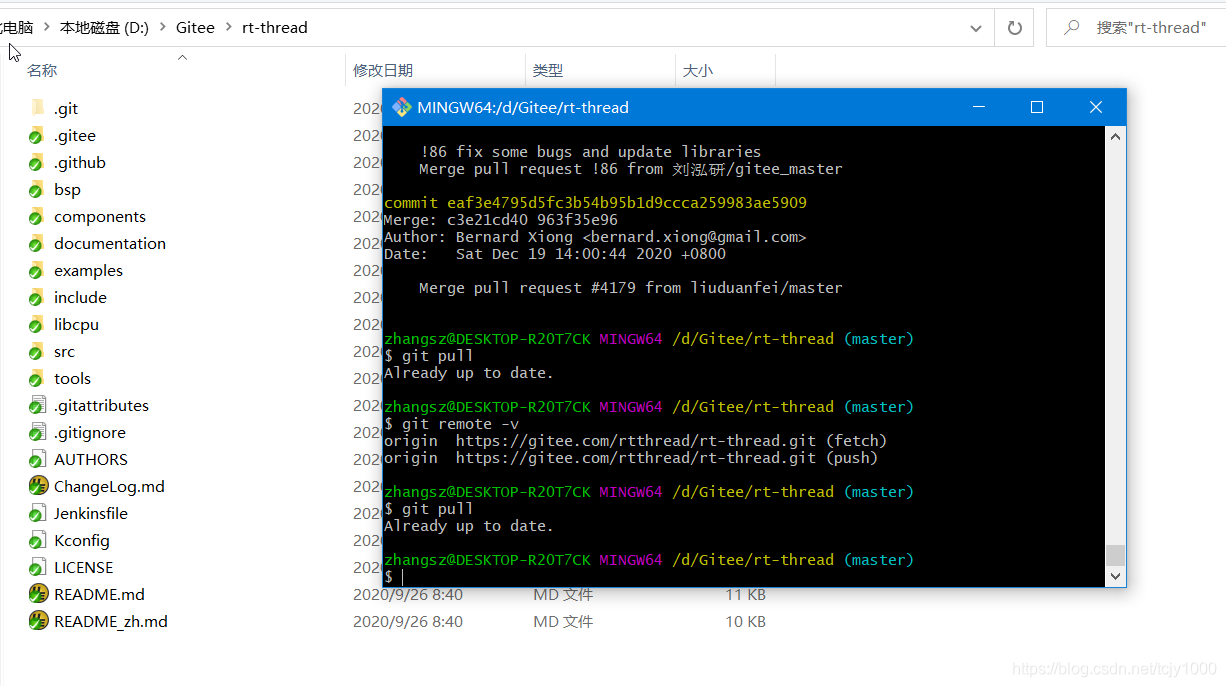Click the 11 KB size cell
Screen dimensions: 1226x687
(x=745, y=594)
